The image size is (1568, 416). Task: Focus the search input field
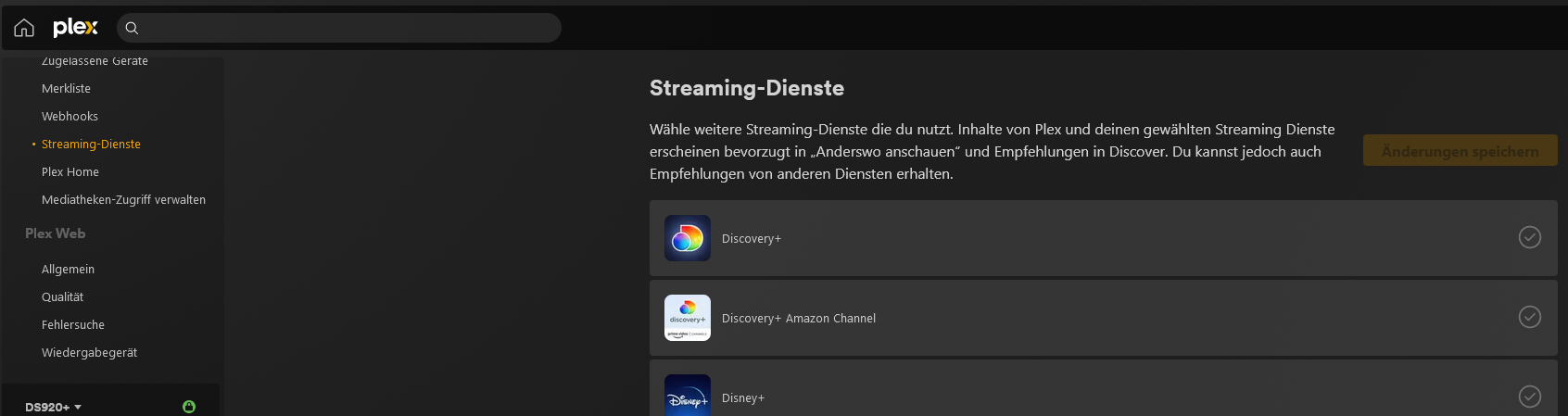(339, 28)
